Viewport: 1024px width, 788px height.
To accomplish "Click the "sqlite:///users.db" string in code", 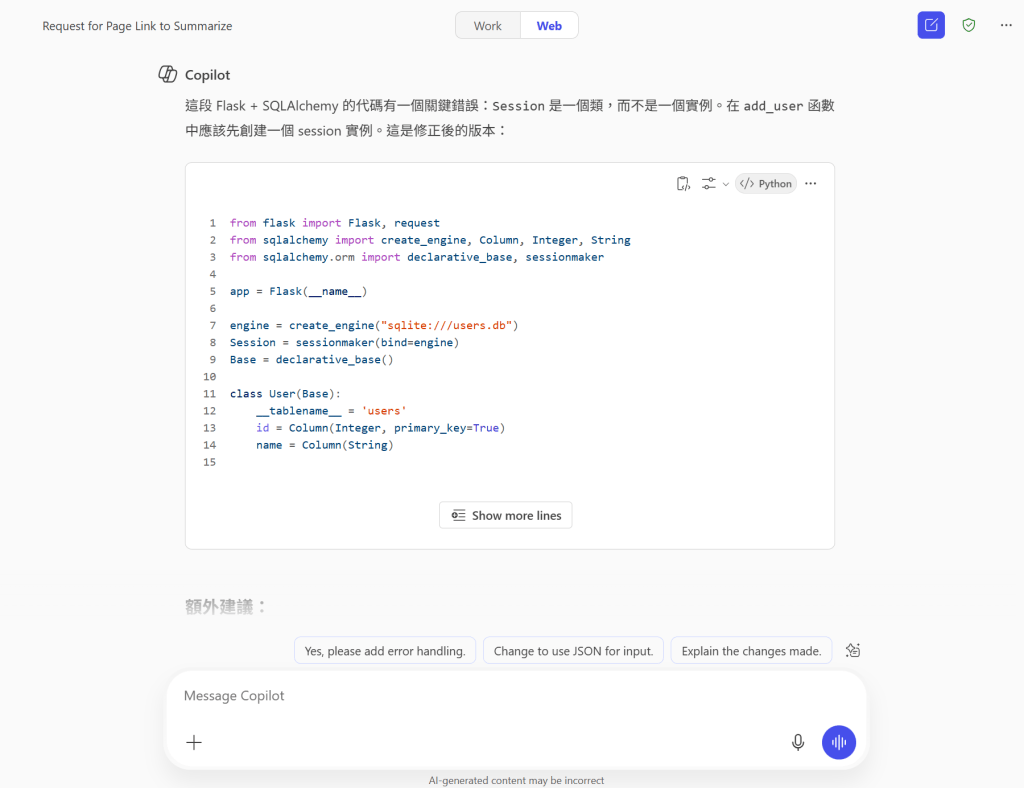I will [x=446, y=325].
